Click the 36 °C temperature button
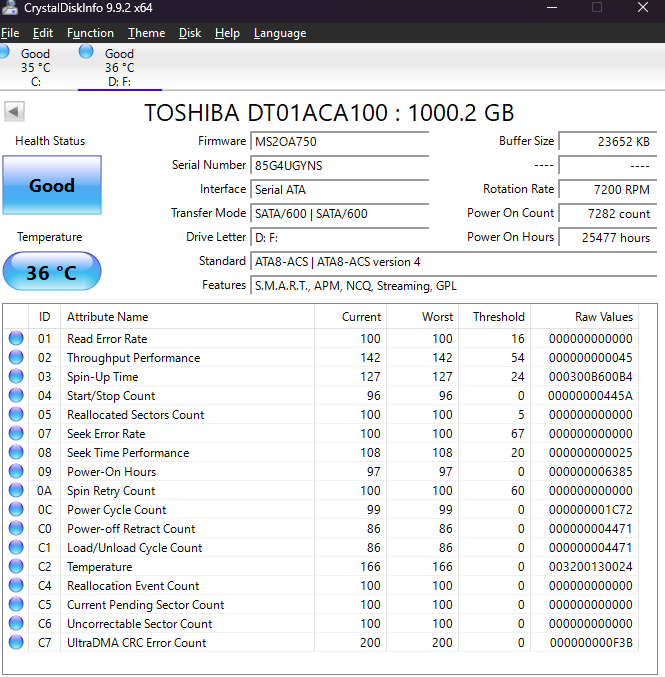Screen dimensions: 665x677 pos(52,272)
